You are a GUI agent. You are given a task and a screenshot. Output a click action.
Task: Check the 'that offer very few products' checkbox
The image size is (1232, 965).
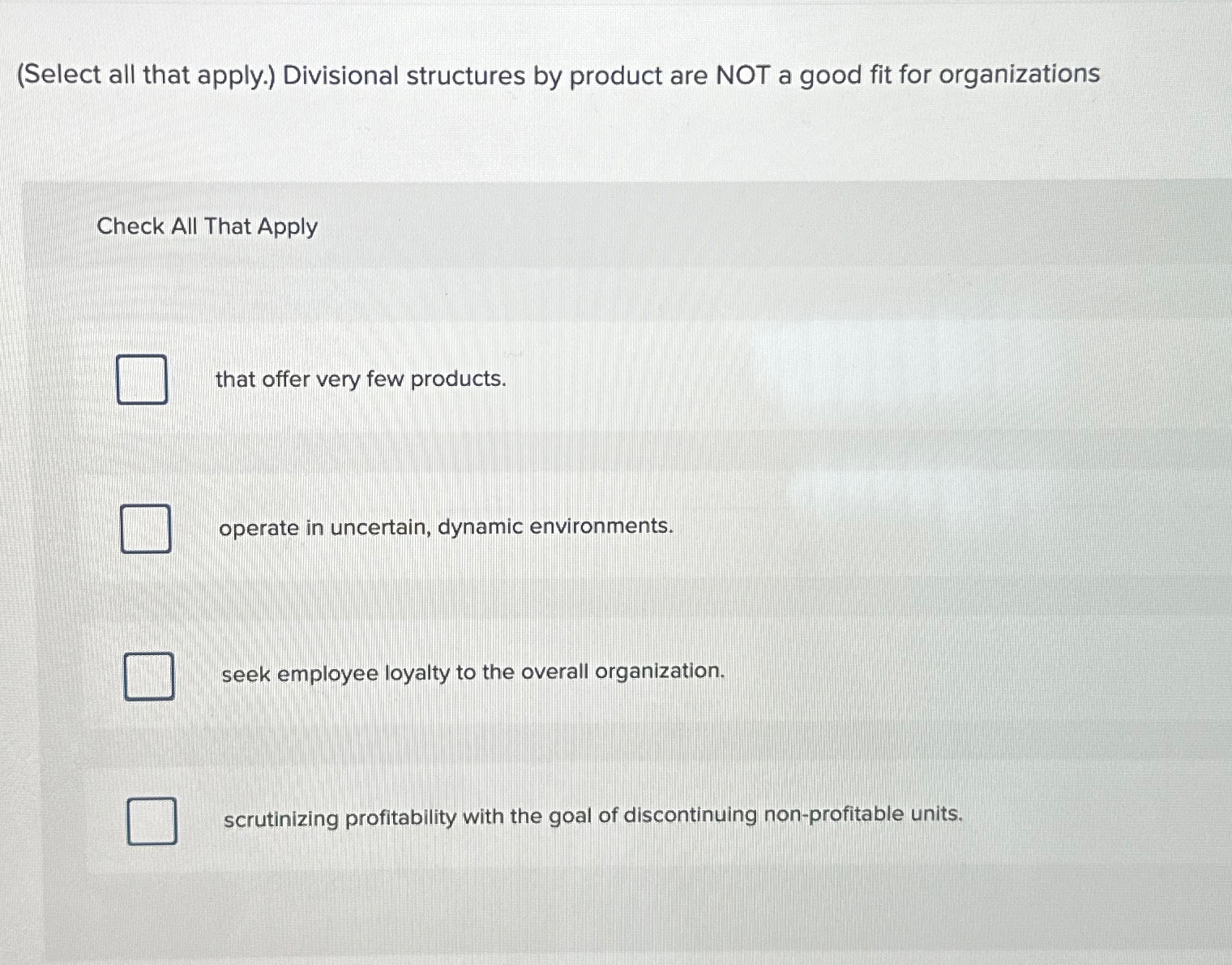point(143,379)
